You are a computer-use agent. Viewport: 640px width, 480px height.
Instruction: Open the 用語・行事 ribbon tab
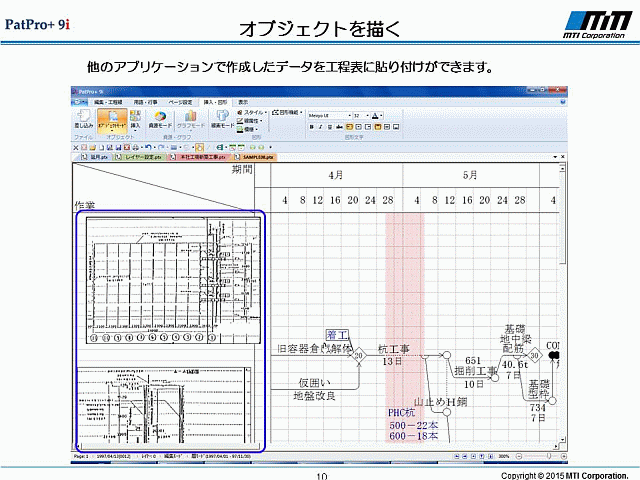pos(145,102)
